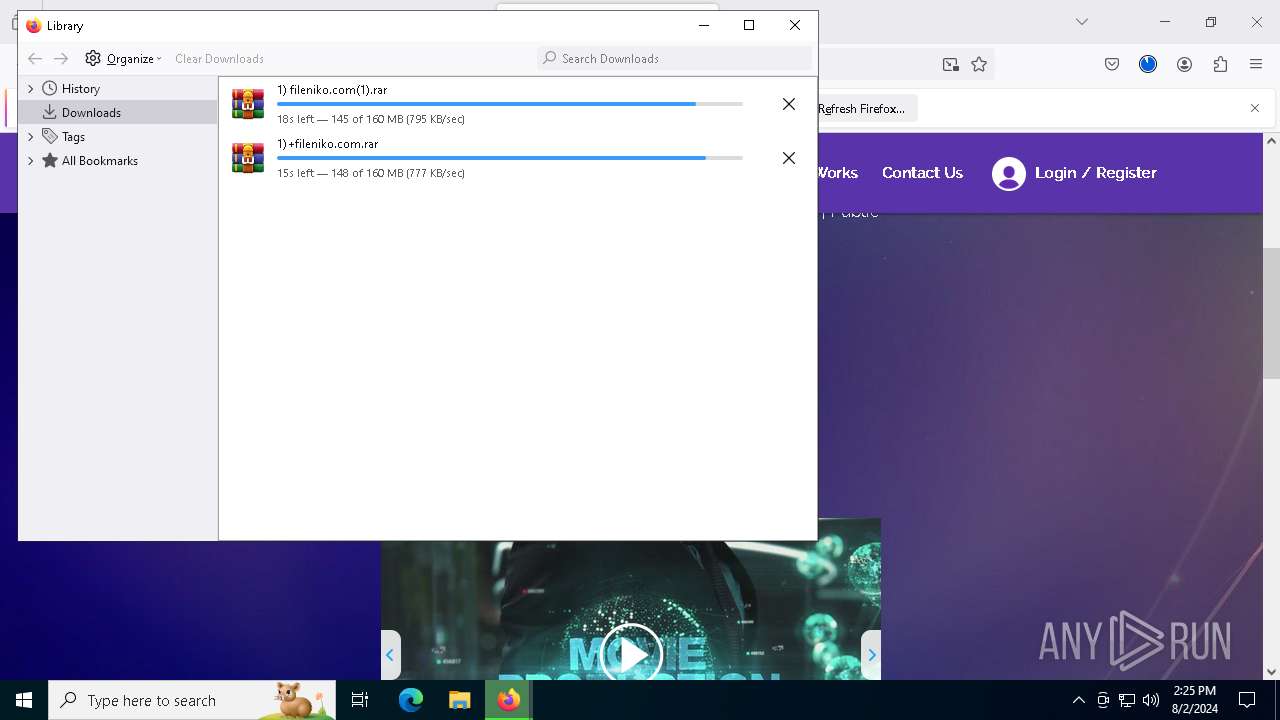Viewport: 1280px width, 720px height.
Task: Minimize the Library window
Action: (704, 25)
